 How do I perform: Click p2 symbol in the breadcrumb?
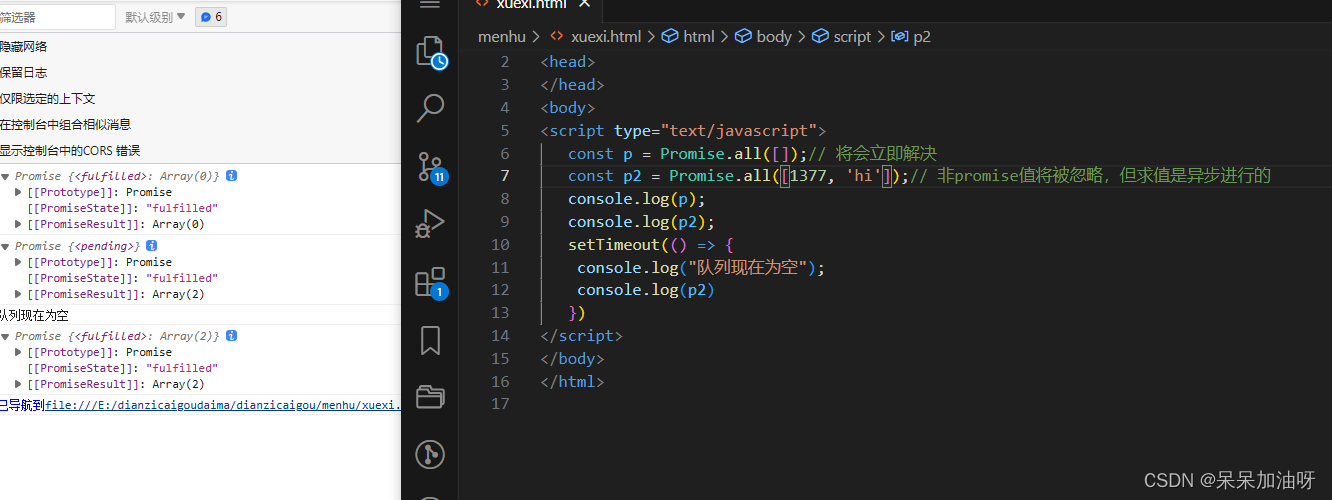pyautogui.click(x=922, y=36)
